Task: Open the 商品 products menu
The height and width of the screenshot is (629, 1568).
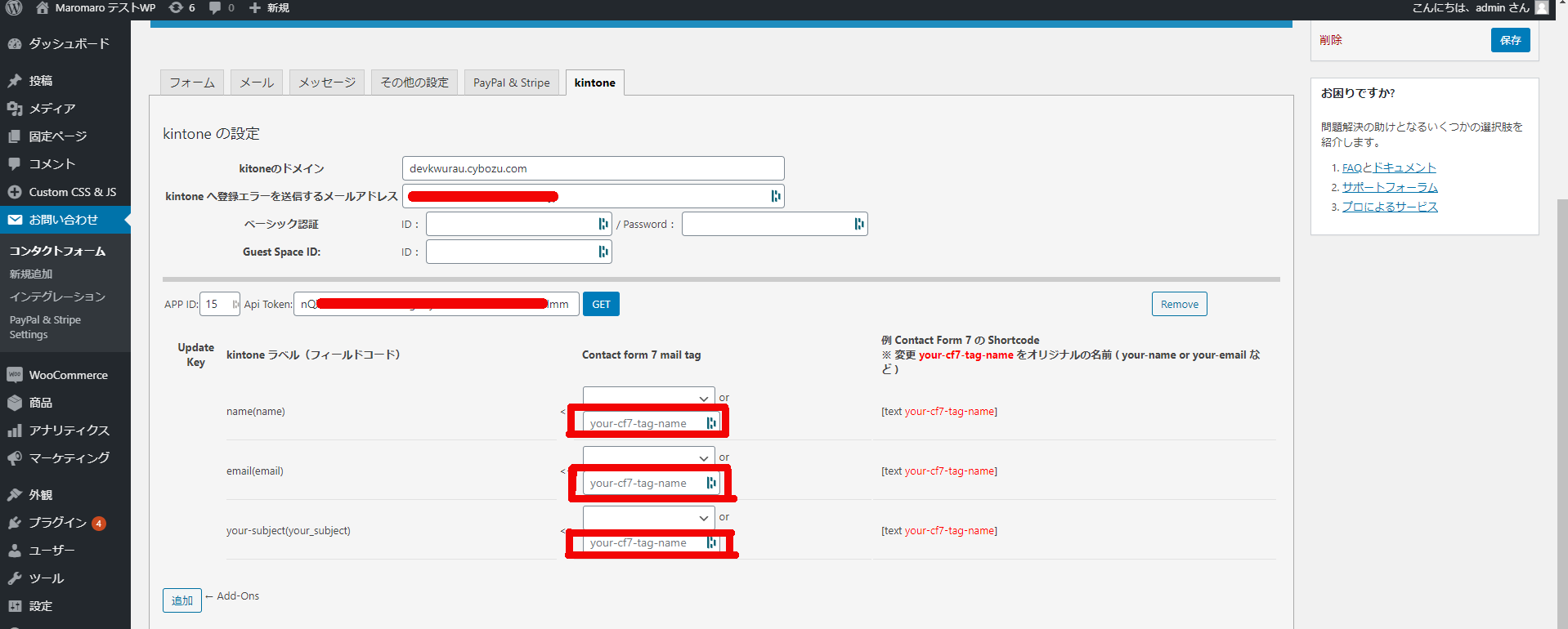Action: coord(65,403)
